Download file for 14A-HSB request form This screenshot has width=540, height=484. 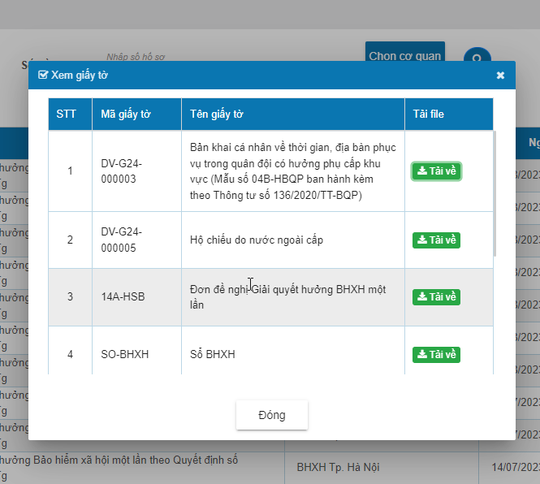[436, 297]
